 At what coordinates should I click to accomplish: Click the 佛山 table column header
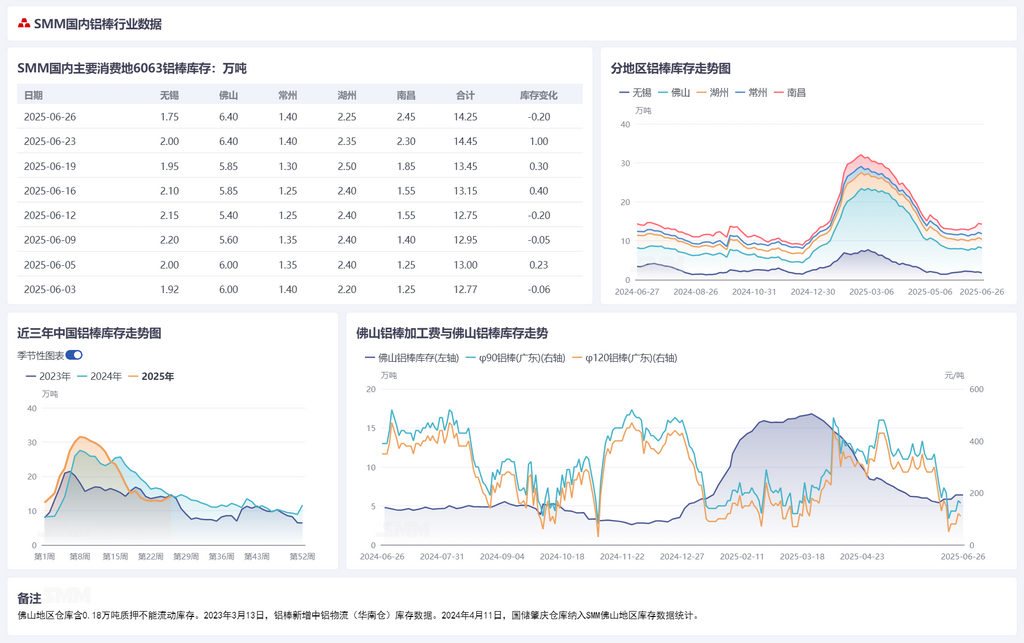229,95
